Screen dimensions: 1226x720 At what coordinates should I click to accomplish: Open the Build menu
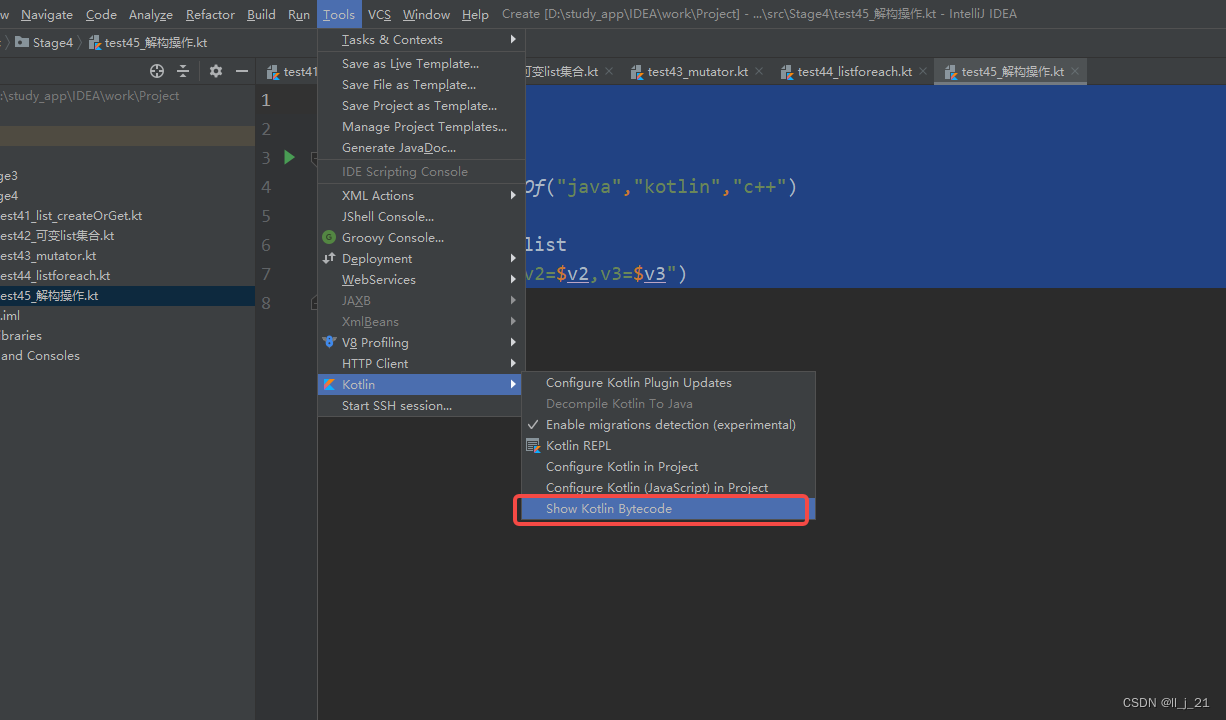(261, 14)
